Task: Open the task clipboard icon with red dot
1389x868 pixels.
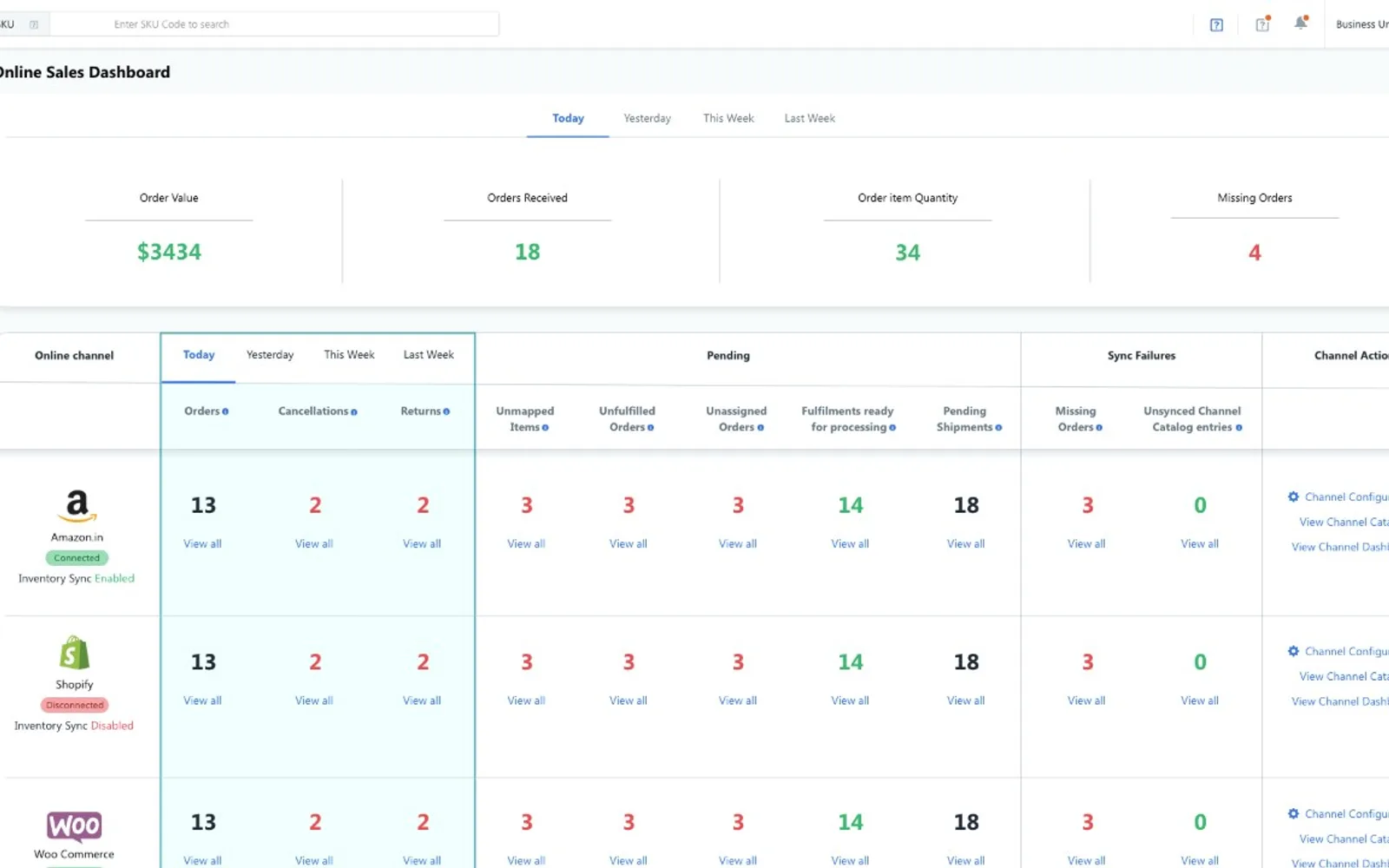Action: point(1263,23)
